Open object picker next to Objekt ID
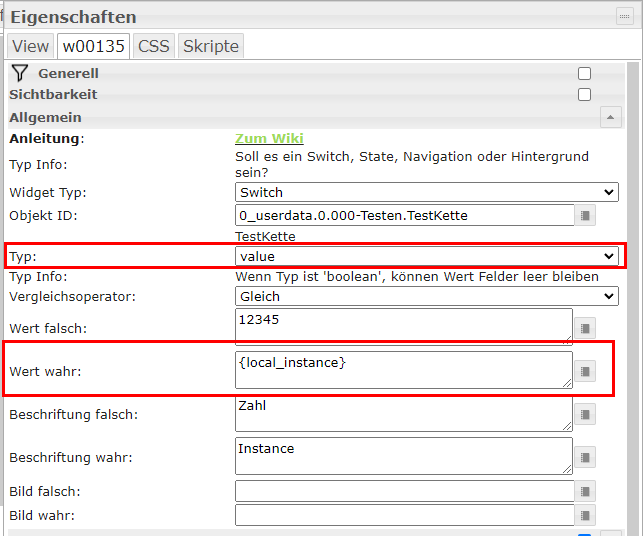The image size is (643, 536). coord(587,215)
